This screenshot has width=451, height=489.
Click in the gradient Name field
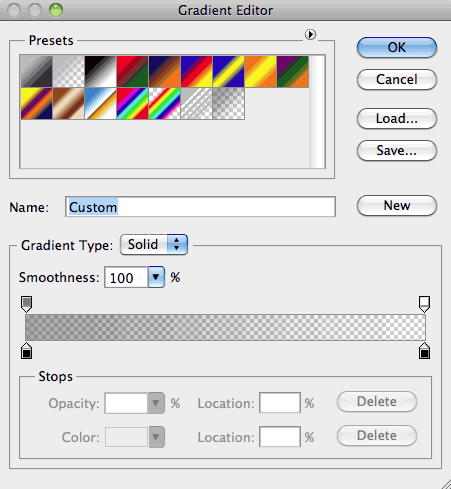point(200,207)
